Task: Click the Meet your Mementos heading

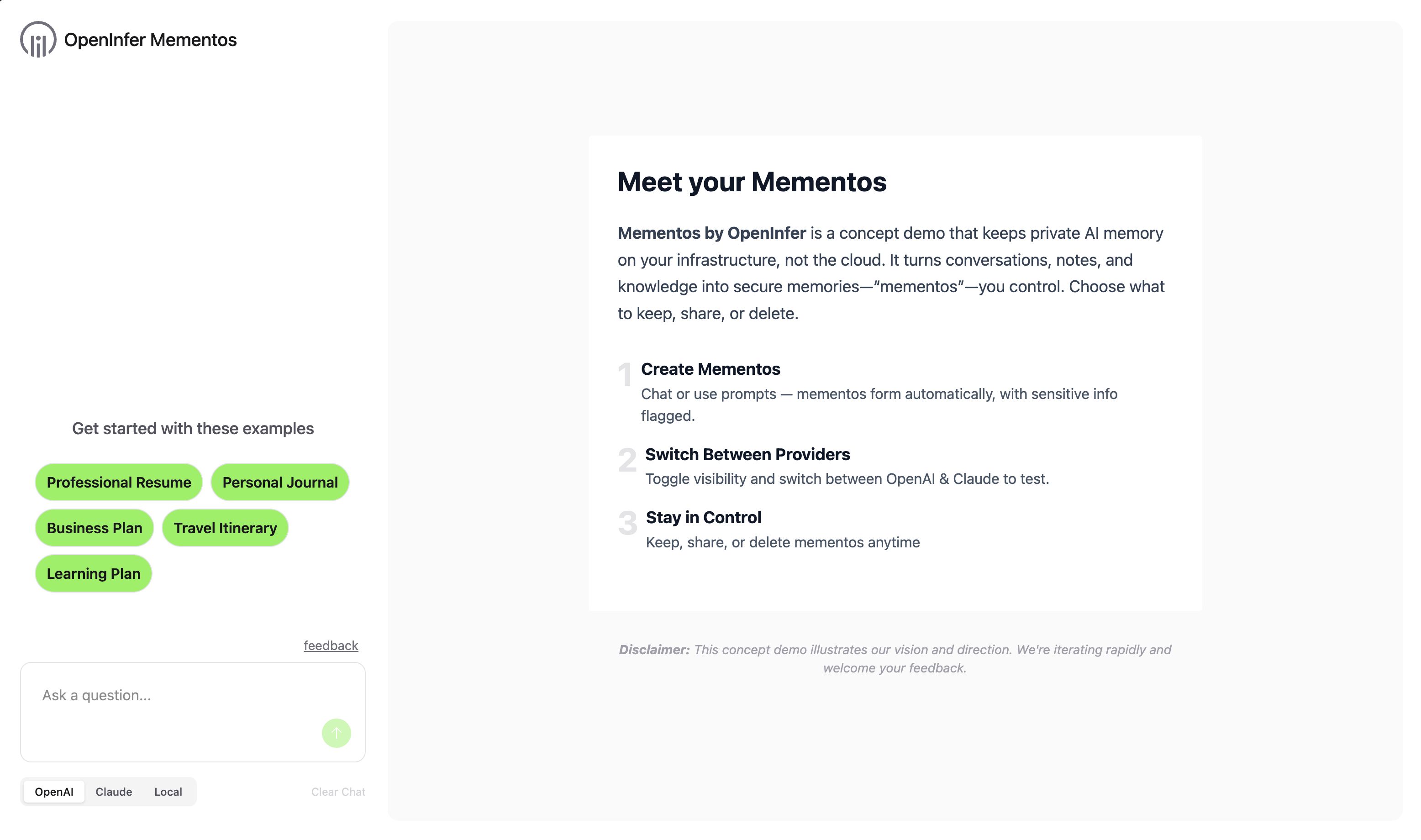Action: coord(753,182)
